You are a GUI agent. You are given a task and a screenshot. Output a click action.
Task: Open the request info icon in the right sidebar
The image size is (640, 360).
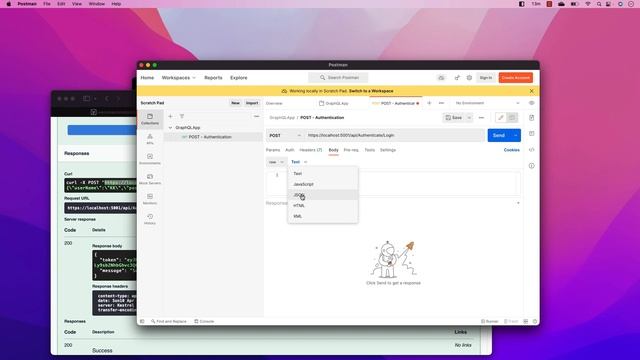tap(531, 166)
